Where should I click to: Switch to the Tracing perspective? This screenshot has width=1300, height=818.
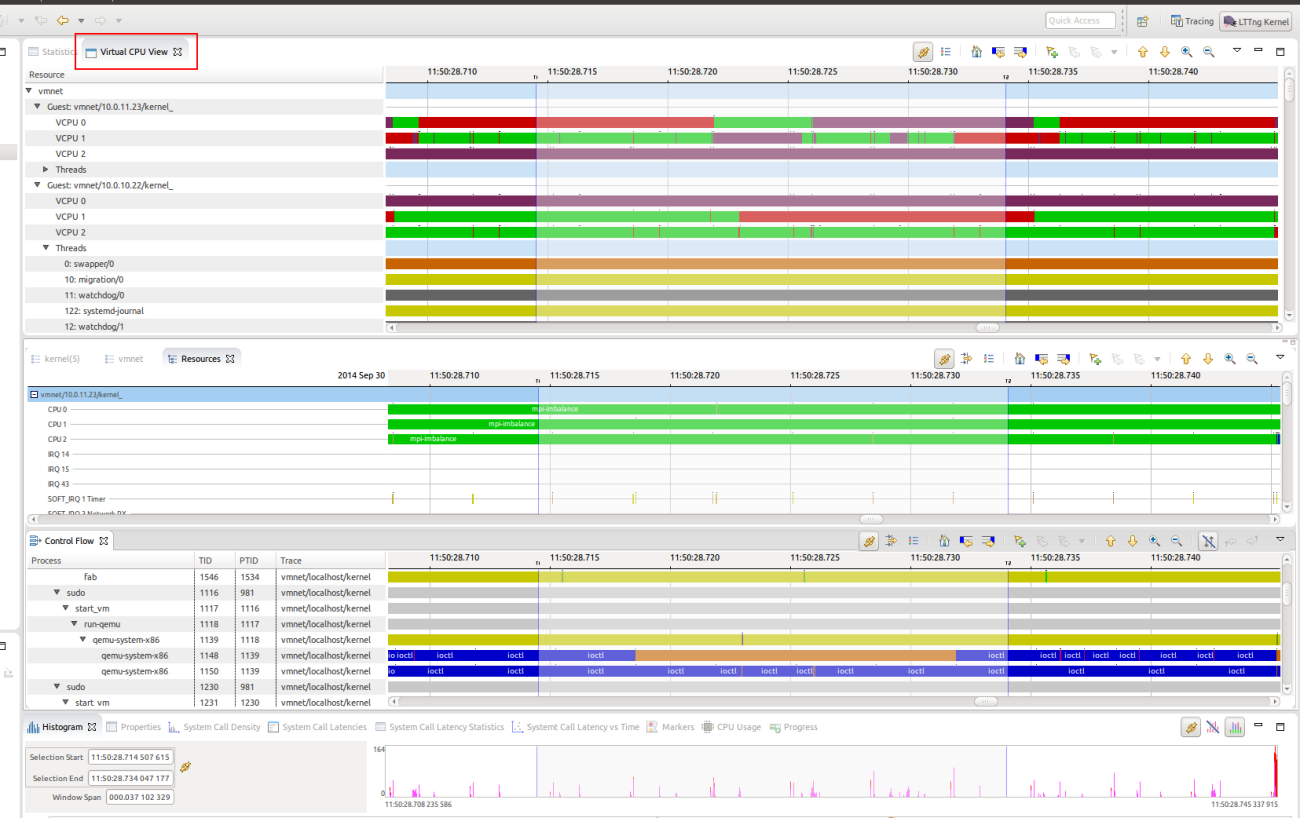coord(1191,21)
